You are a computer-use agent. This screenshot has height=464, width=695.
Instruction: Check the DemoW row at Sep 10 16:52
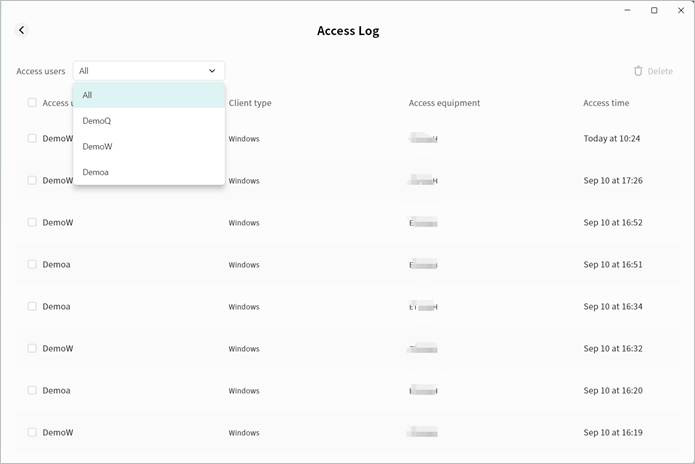[32, 222]
